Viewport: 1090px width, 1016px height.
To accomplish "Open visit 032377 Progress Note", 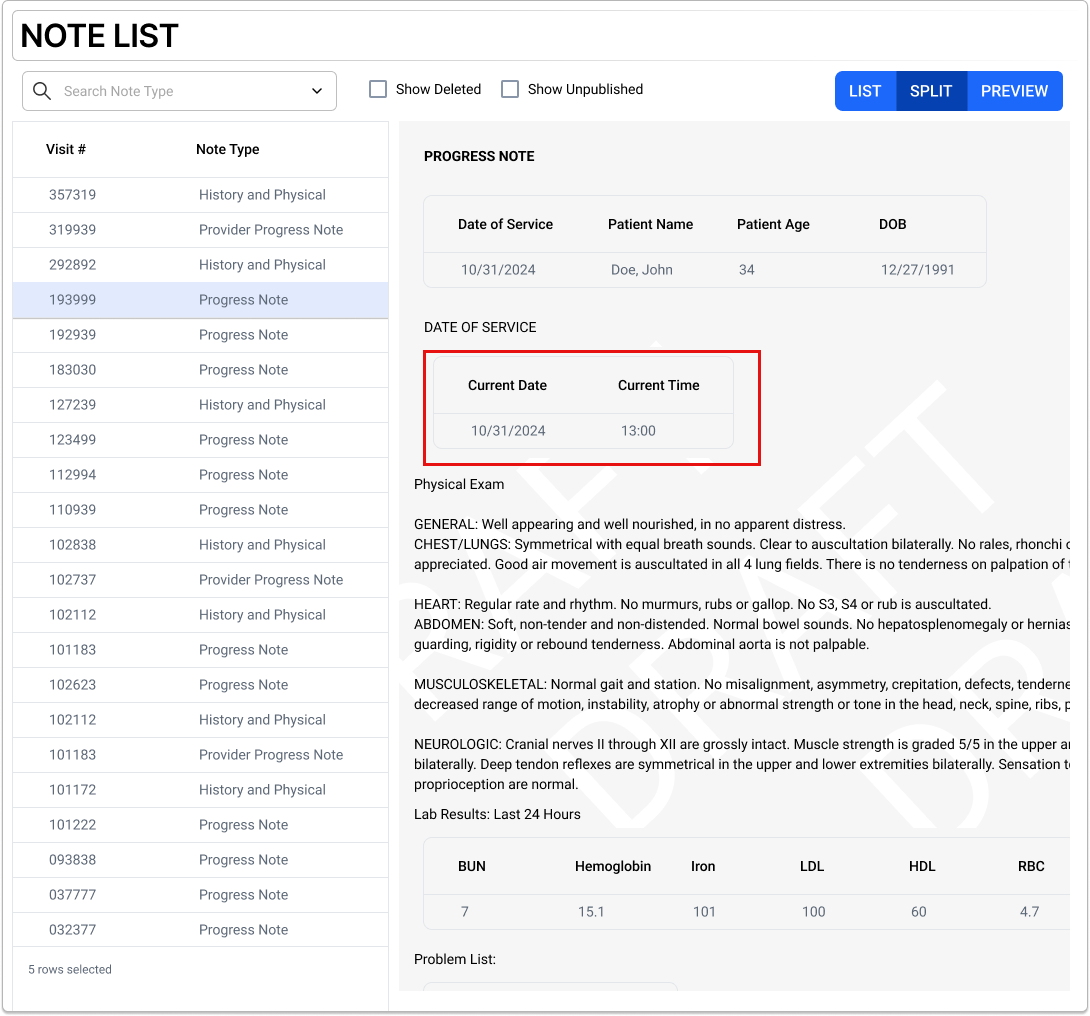I will coord(200,930).
